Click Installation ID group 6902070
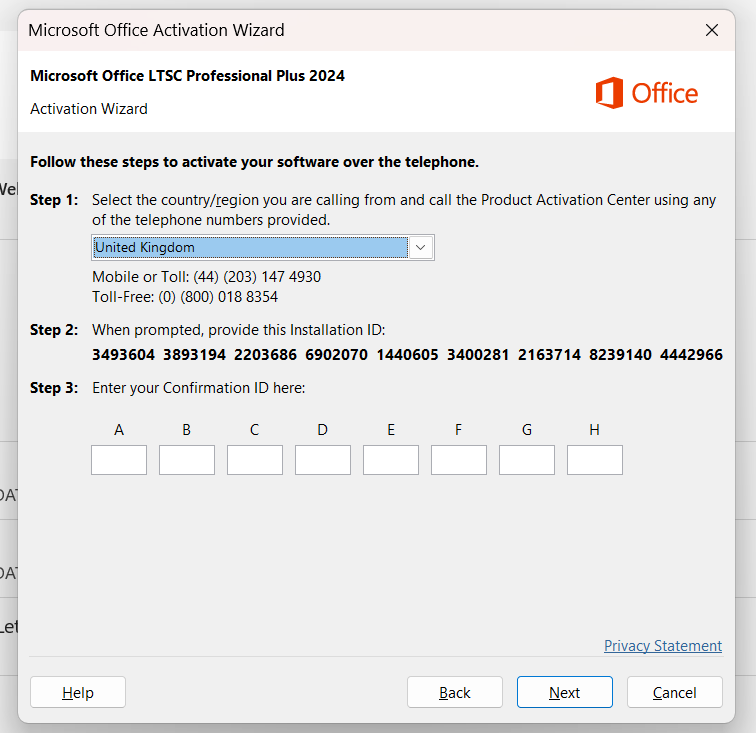The image size is (756, 733). [337, 355]
